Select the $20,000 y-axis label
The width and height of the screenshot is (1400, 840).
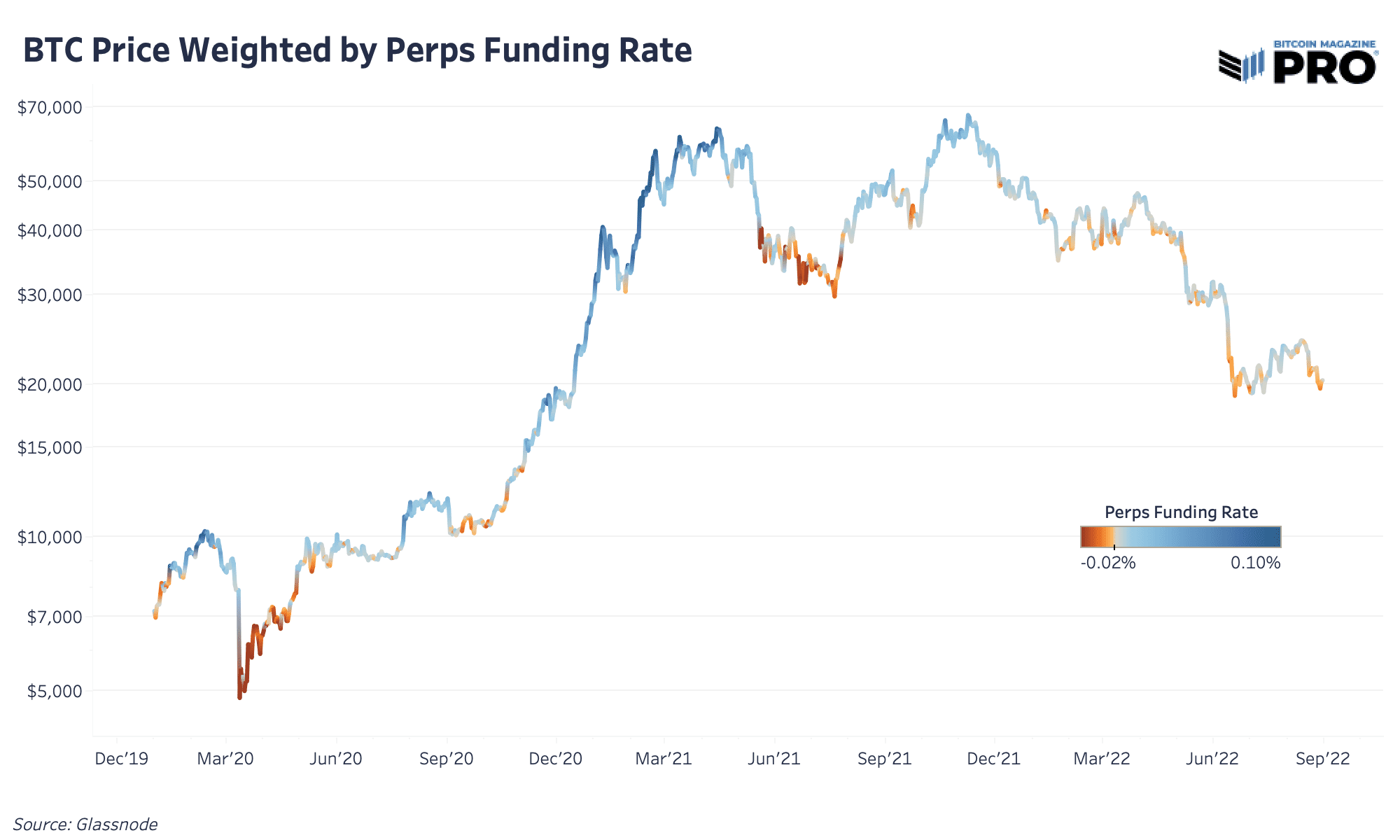[50, 384]
